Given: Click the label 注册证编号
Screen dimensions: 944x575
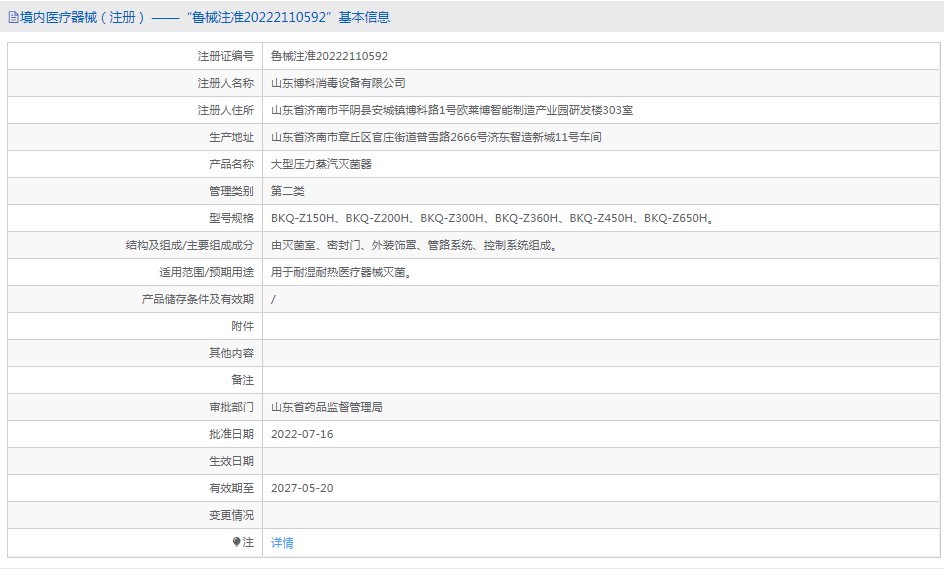Looking at the screenshot, I should (x=226, y=56).
